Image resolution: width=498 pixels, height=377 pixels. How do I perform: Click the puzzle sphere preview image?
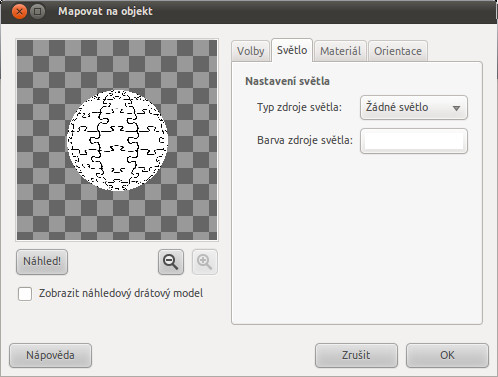118,140
